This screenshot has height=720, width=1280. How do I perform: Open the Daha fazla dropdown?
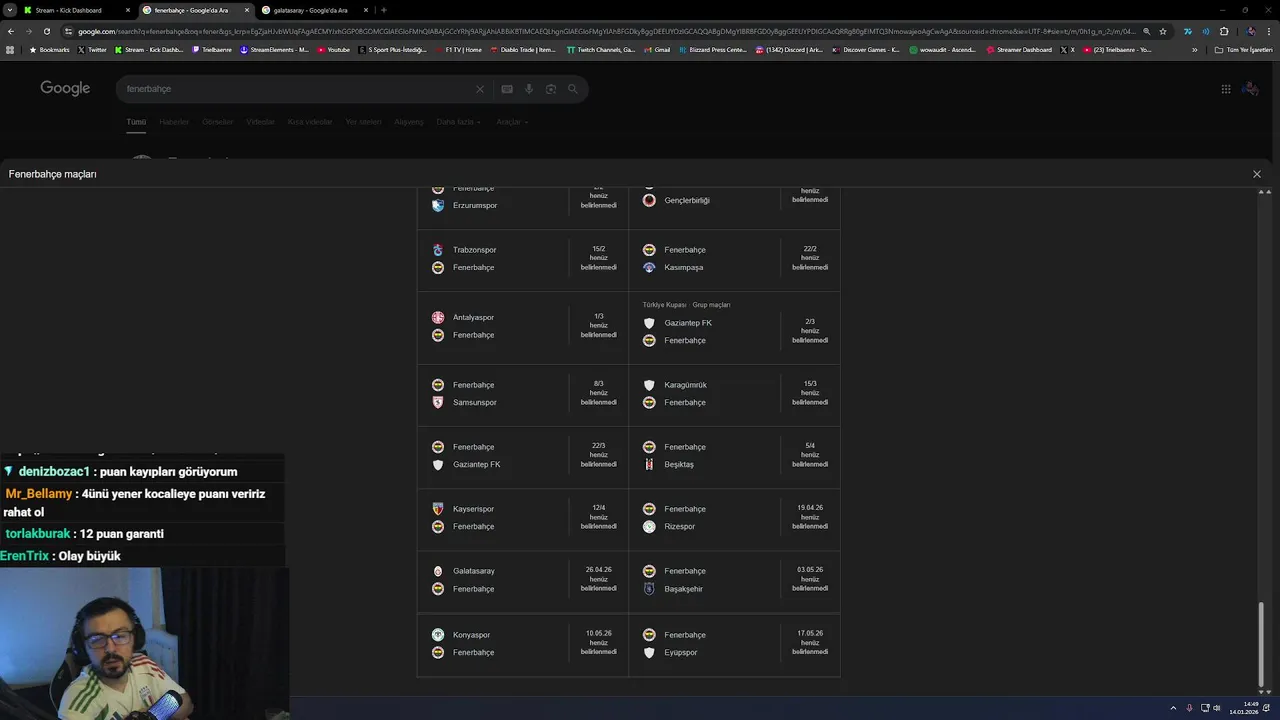458,122
